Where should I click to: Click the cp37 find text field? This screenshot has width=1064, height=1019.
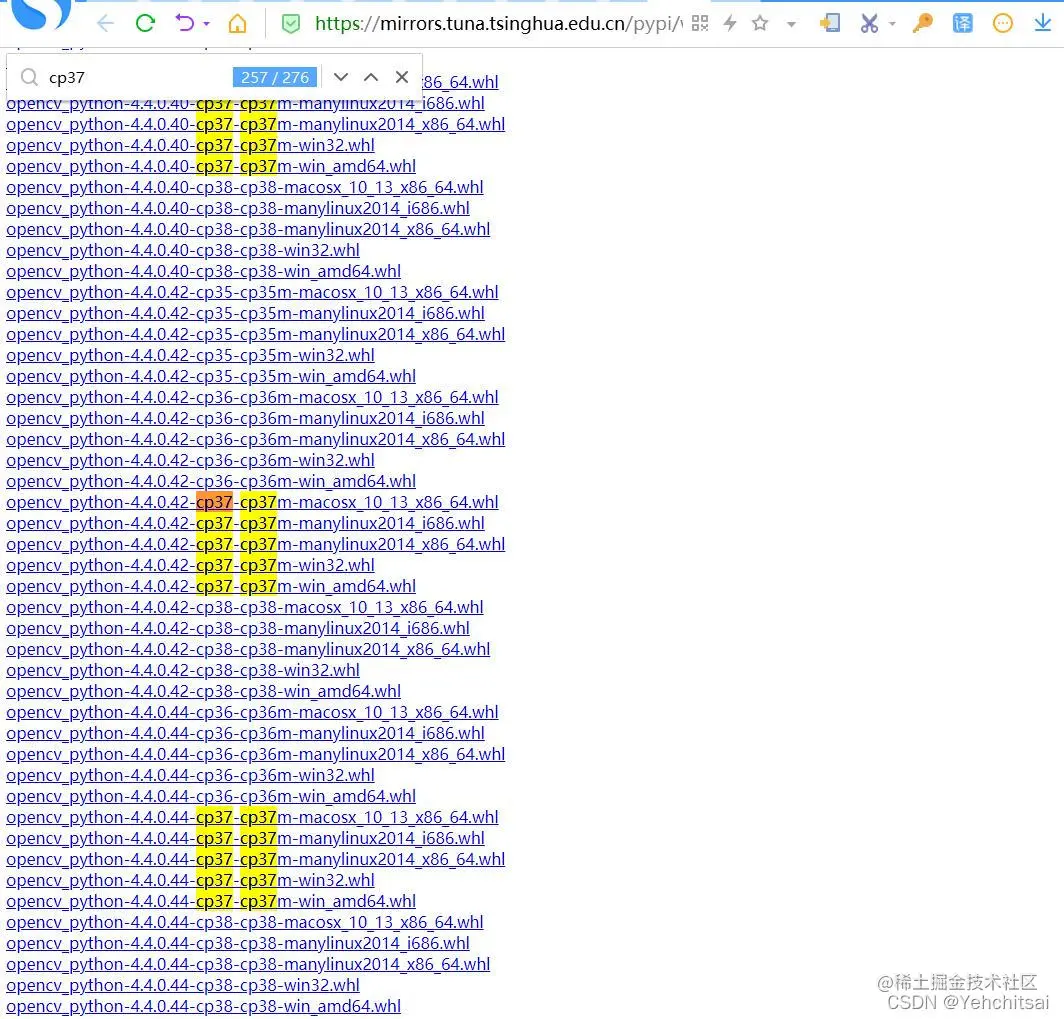pyautogui.click(x=136, y=77)
